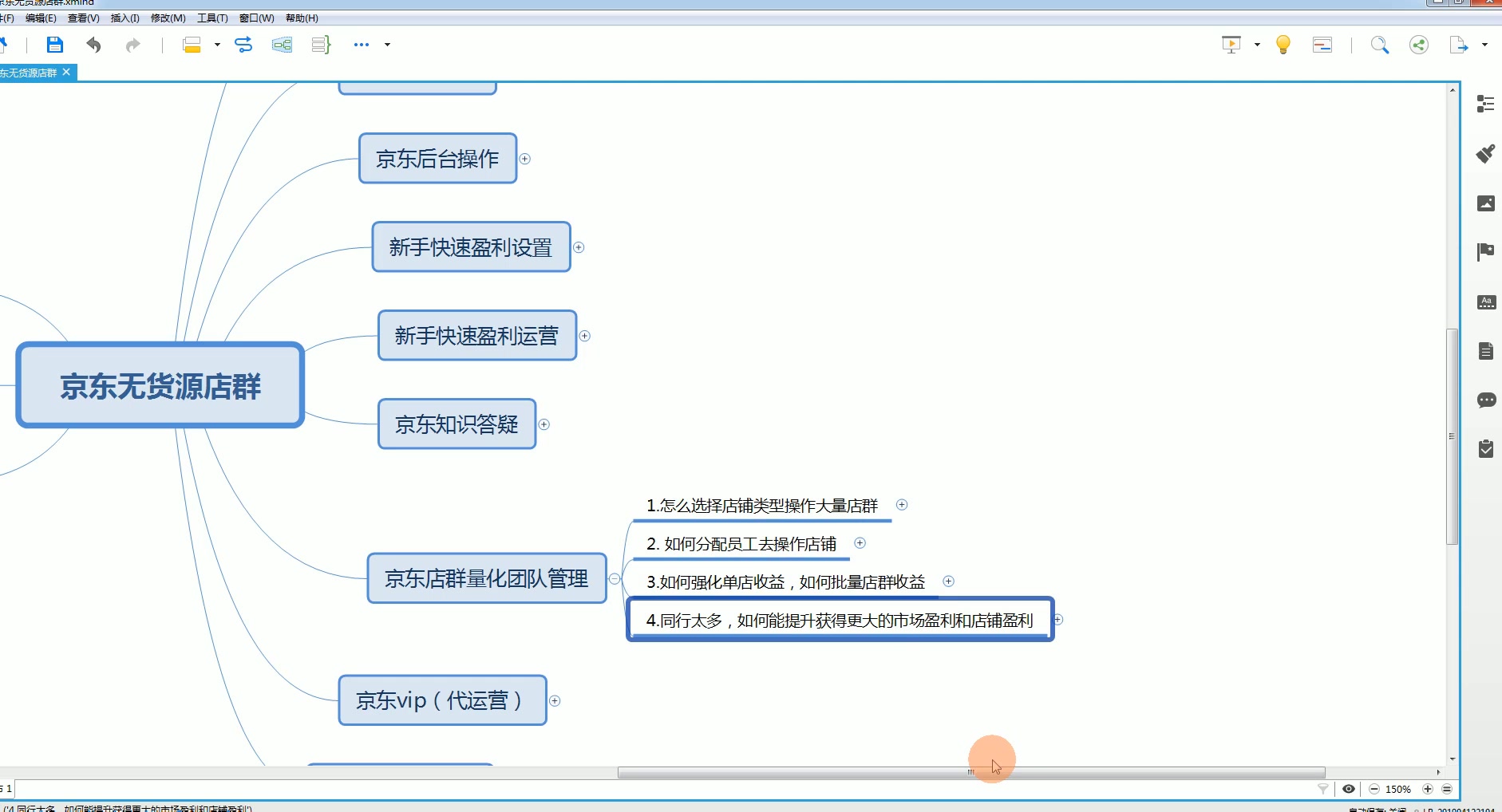Open export dropdown arrow
This screenshot has height=812, width=1502.
[x=1484, y=45]
